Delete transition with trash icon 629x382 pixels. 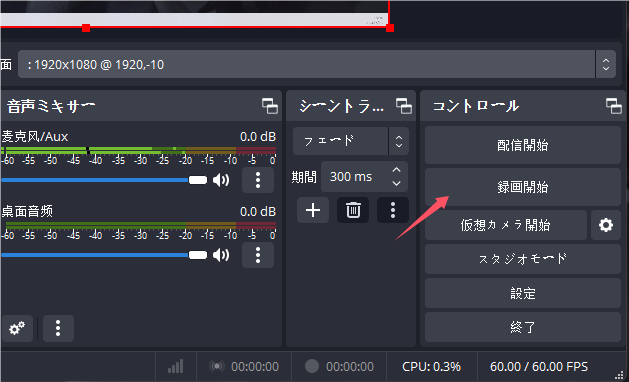(x=353, y=210)
